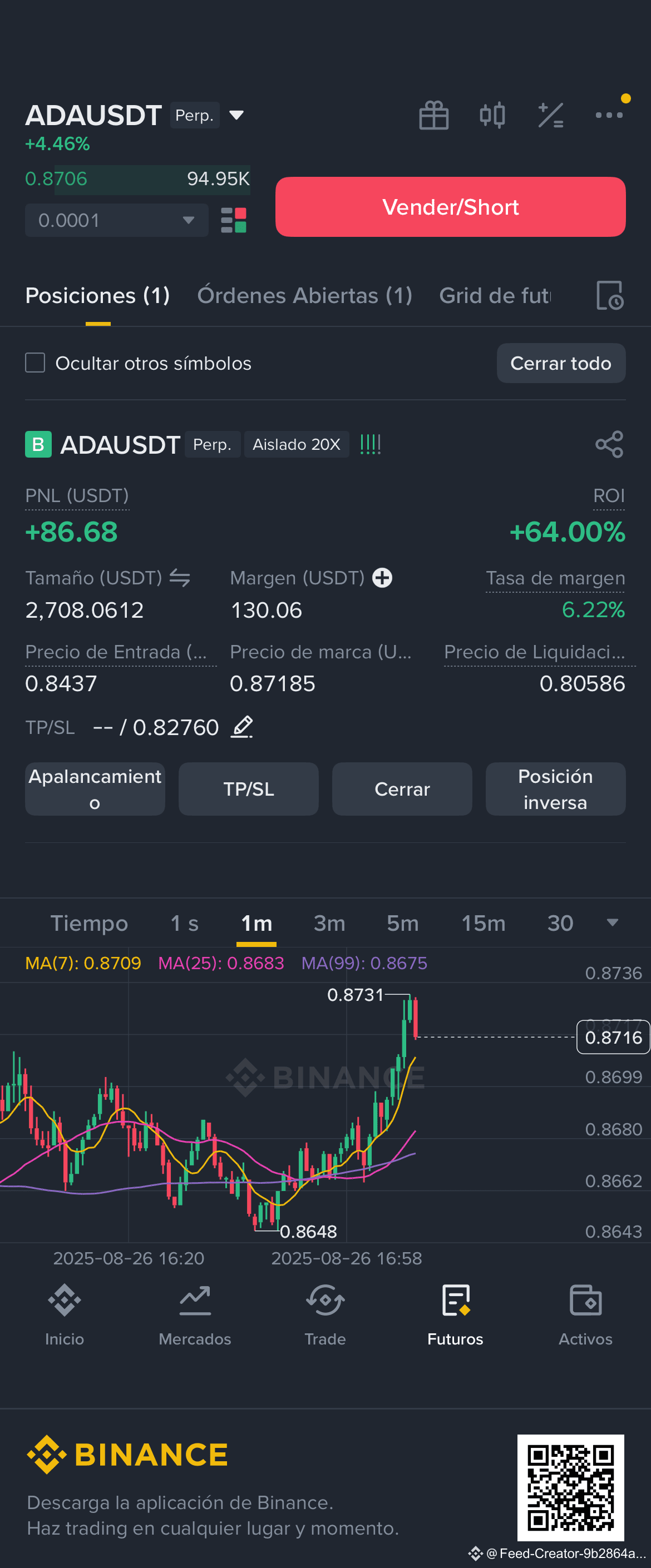This screenshot has width=651, height=1568.
Task: Select the Órdenes Abiertas (1) tab
Action: [304, 295]
